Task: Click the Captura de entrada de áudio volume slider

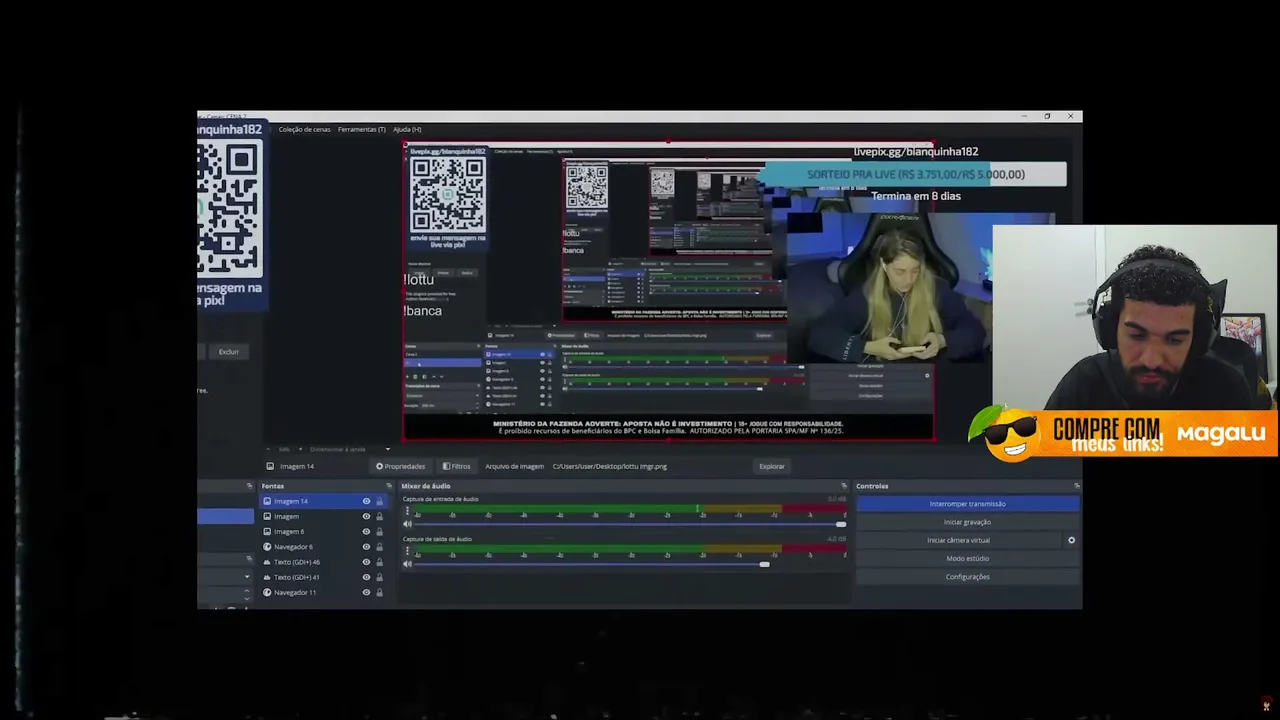Action: coord(631,524)
